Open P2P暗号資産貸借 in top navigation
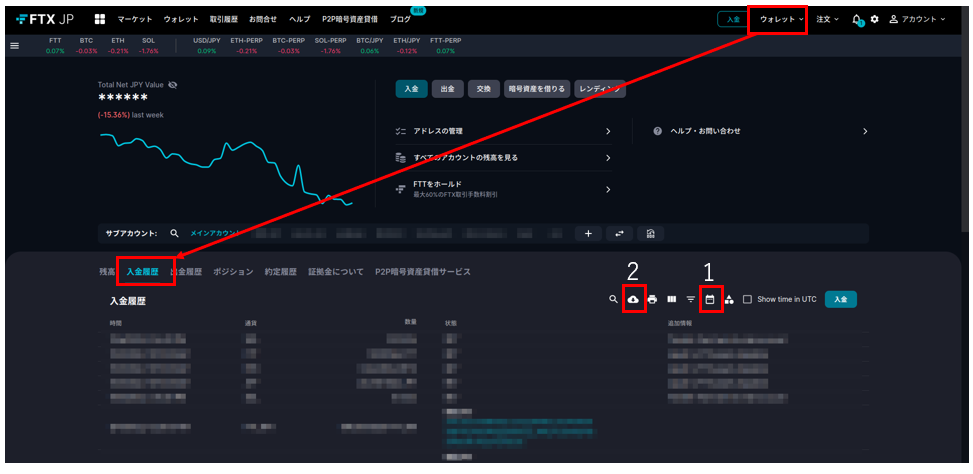 350,19
